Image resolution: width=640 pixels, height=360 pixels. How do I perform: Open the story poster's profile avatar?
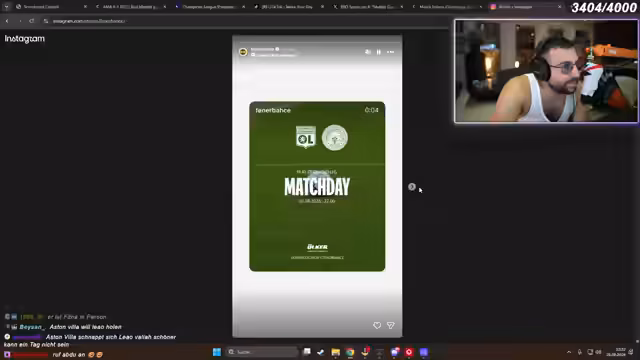click(243, 52)
